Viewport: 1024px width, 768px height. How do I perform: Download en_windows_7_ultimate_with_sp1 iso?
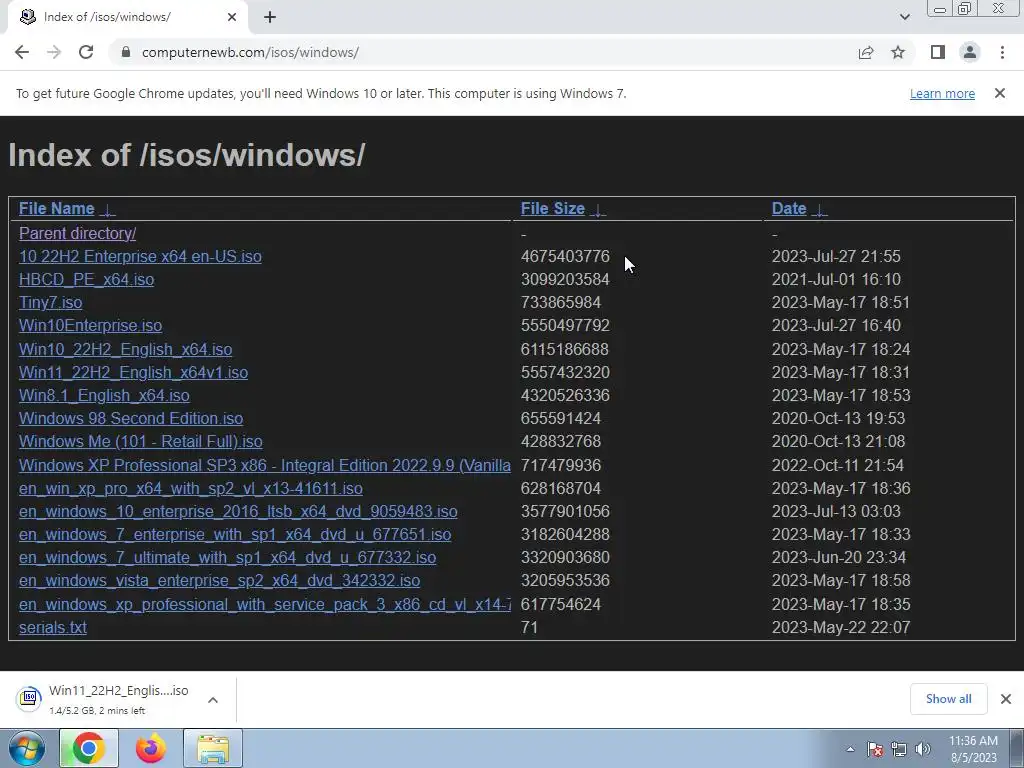point(228,557)
